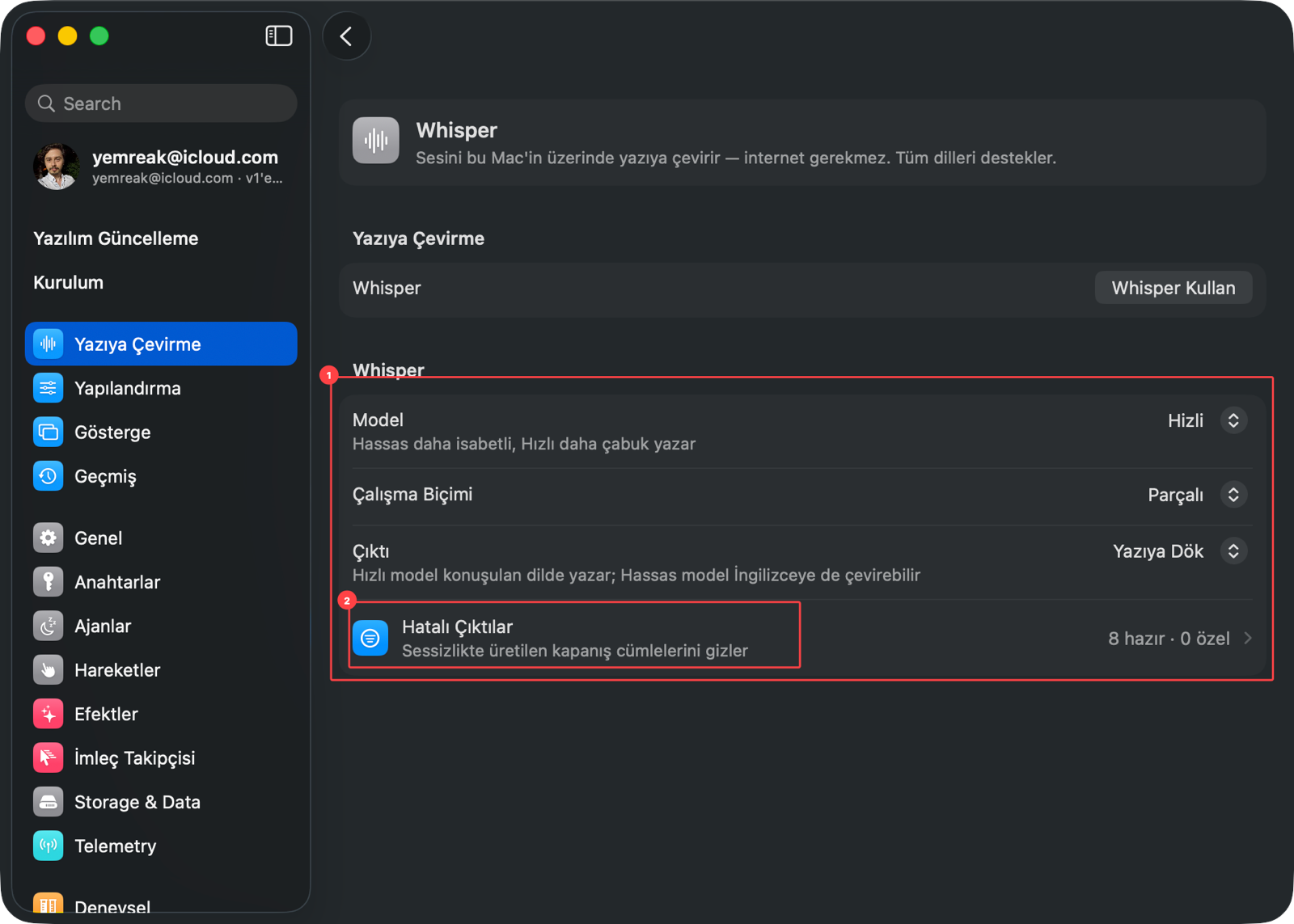Select the İmleç Takipçisi cursor icon
The height and width of the screenshot is (924, 1294).
[x=49, y=757]
